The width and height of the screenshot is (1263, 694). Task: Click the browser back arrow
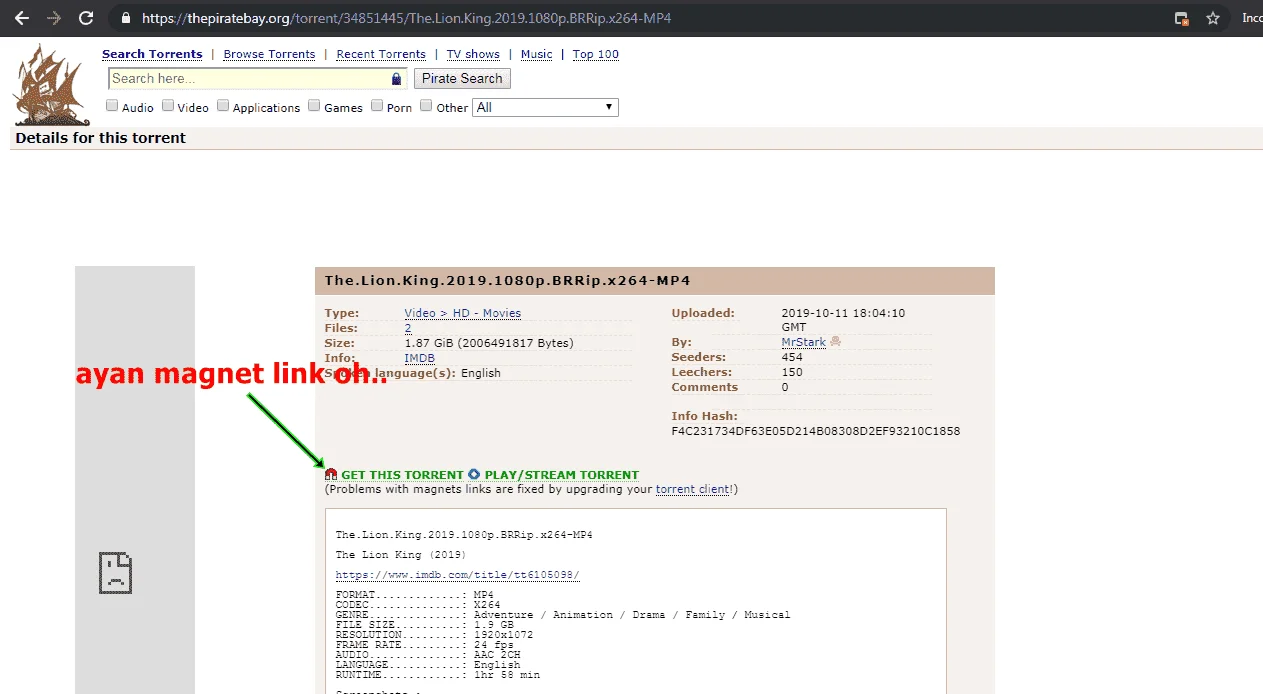[x=22, y=18]
